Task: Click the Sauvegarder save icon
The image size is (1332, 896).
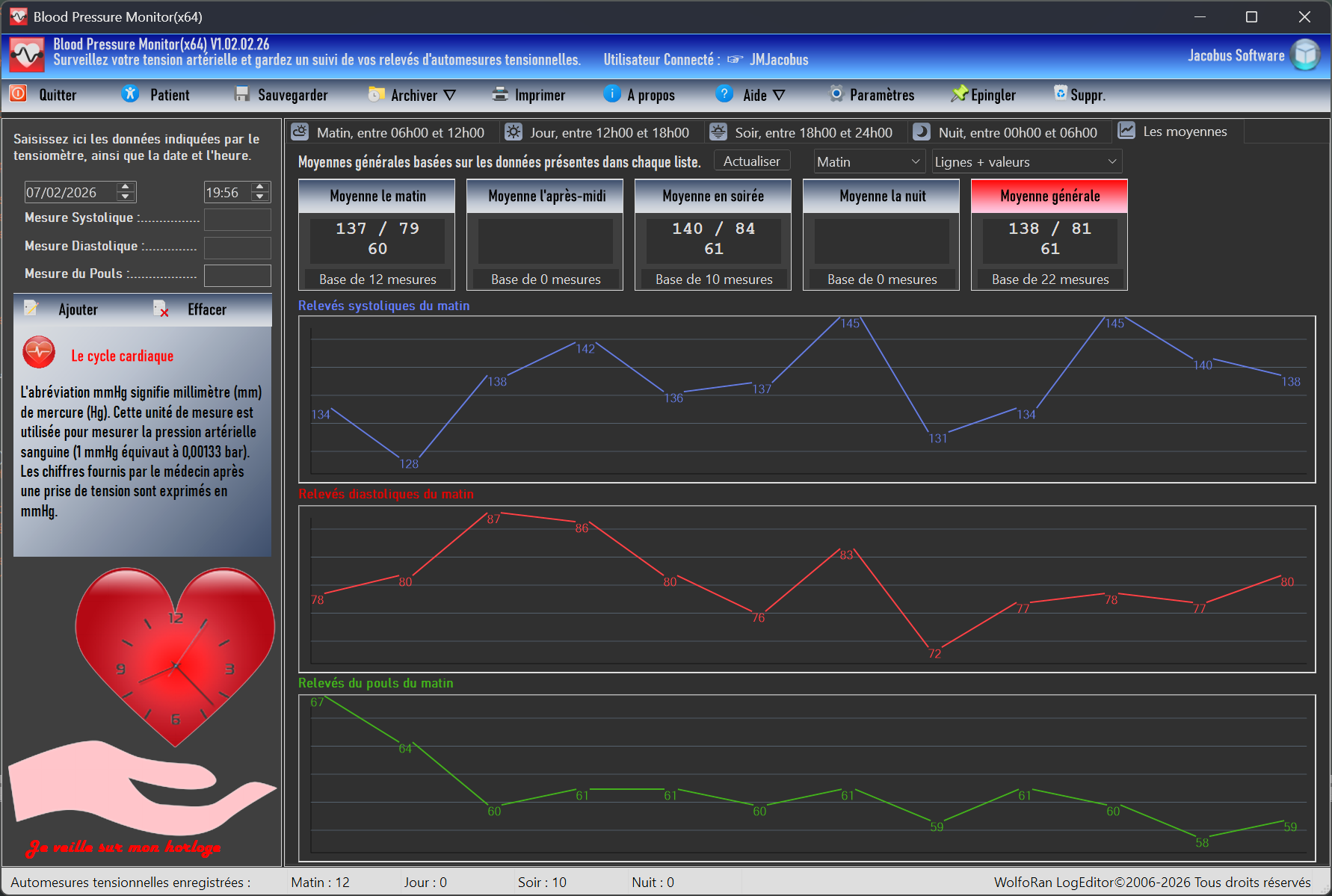Action: [x=241, y=94]
